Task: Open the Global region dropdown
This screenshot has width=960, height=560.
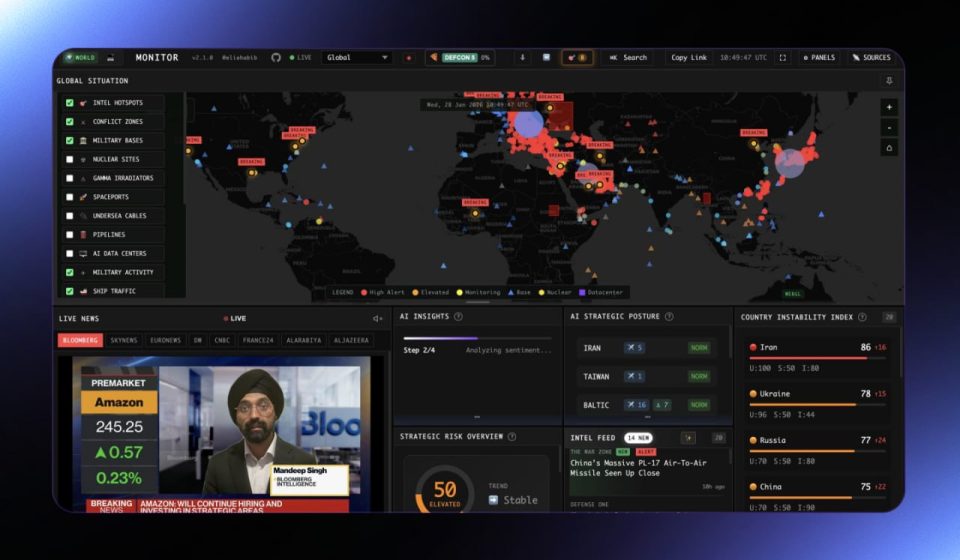Action: coord(357,58)
